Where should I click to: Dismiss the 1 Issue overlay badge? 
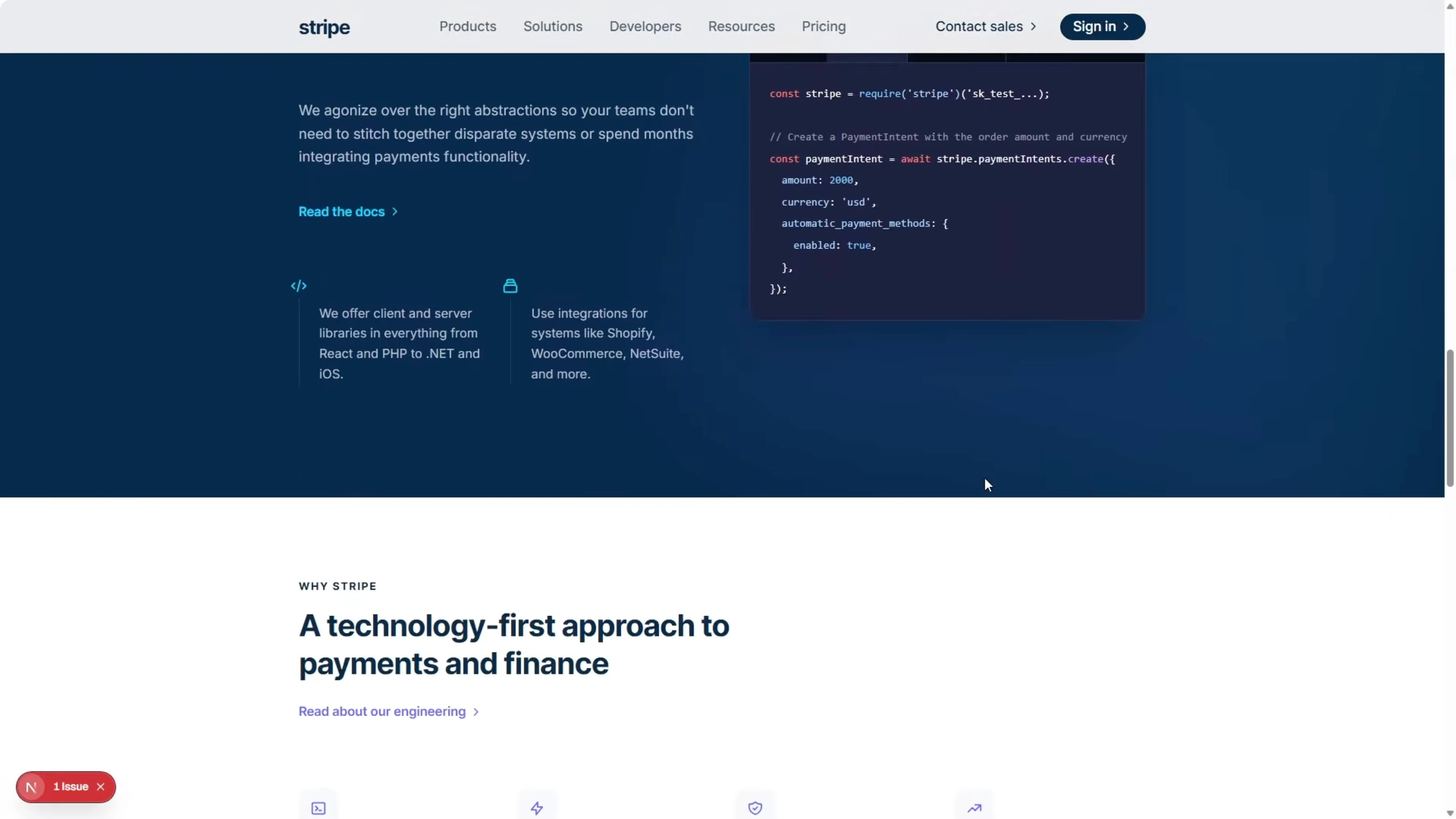100,787
